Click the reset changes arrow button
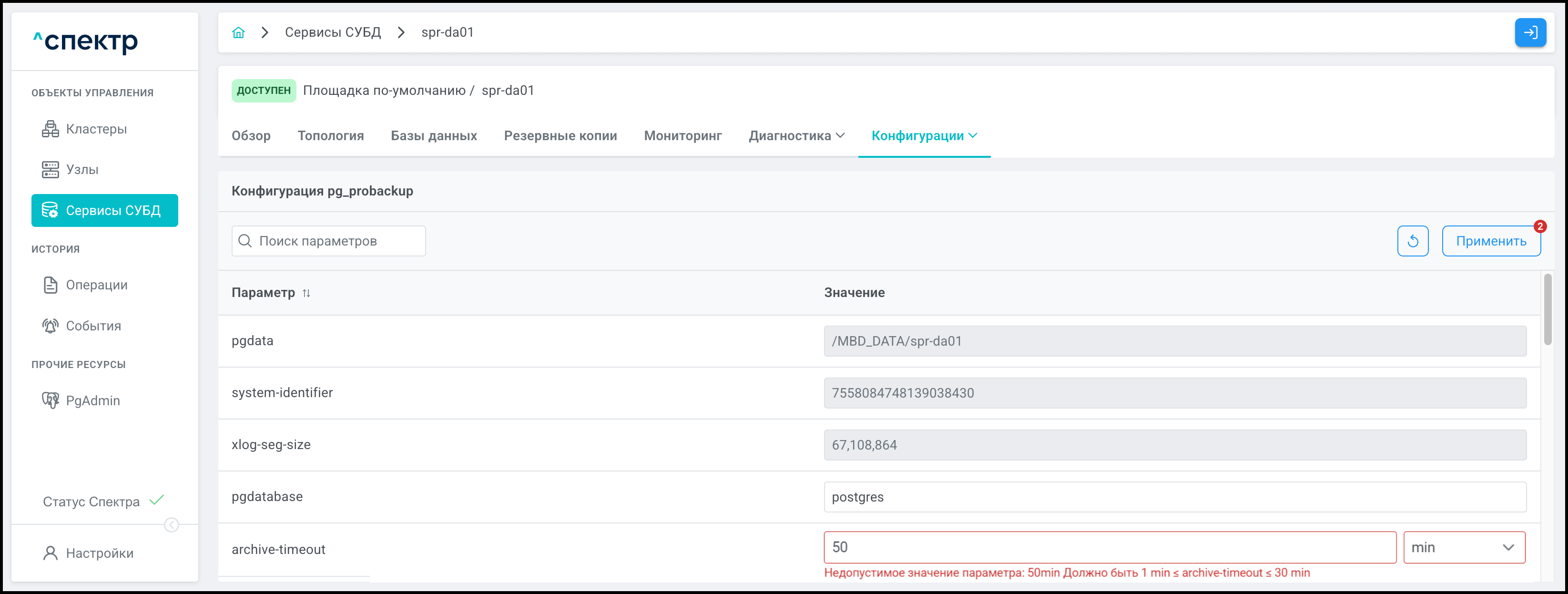This screenshot has width=1568, height=594. point(1412,241)
